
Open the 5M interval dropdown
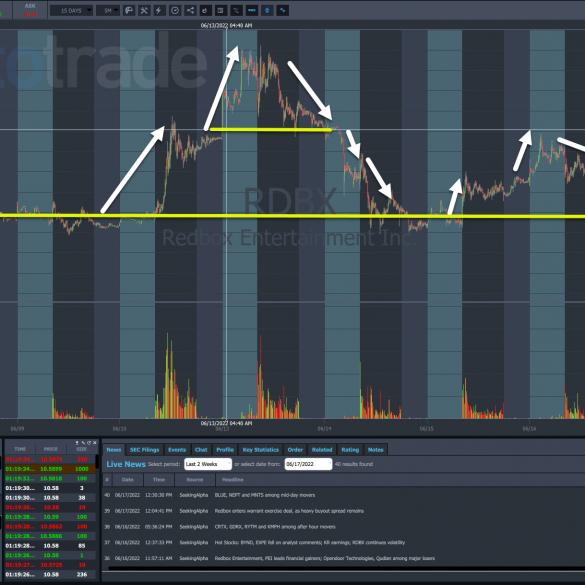point(108,10)
